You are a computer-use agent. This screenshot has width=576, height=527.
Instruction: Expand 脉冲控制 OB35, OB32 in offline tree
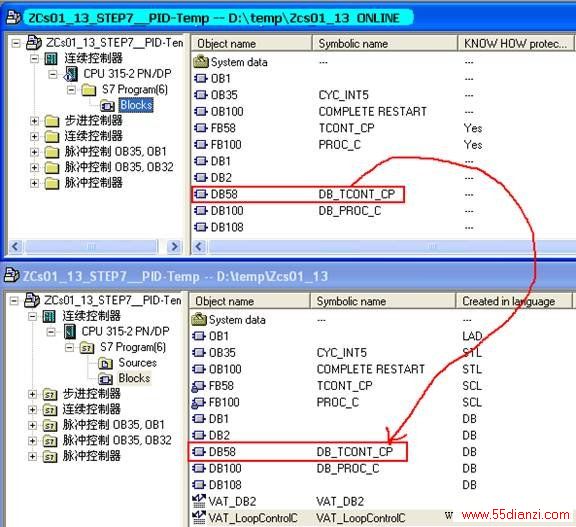pos(32,440)
